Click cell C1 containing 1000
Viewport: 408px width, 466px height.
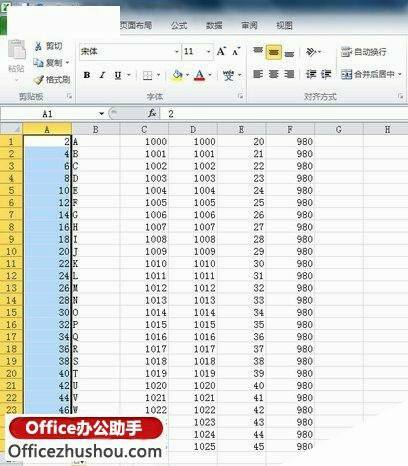pyautogui.click(x=144, y=141)
